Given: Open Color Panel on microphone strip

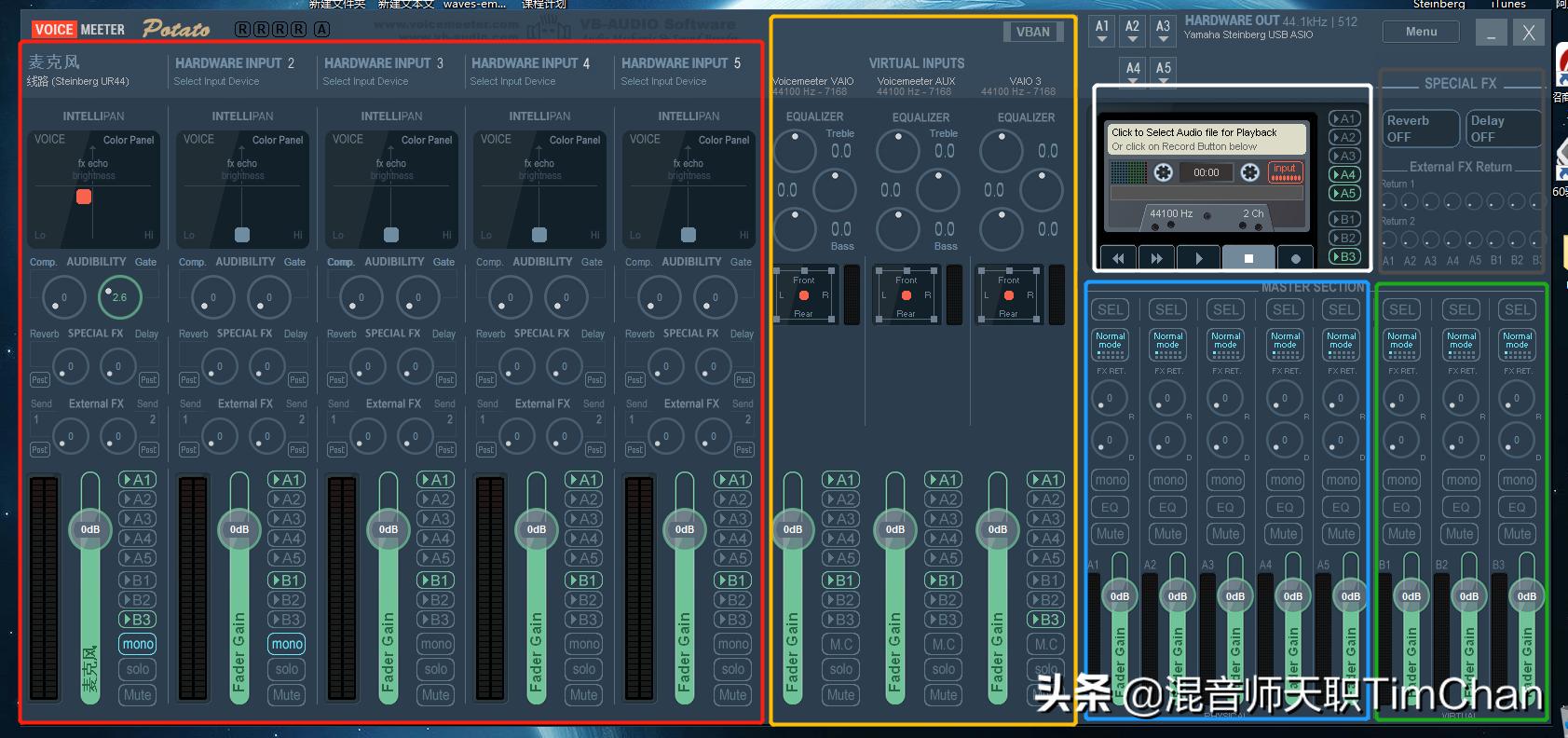Looking at the screenshot, I should pyautogui.click(x=129, y=140).
